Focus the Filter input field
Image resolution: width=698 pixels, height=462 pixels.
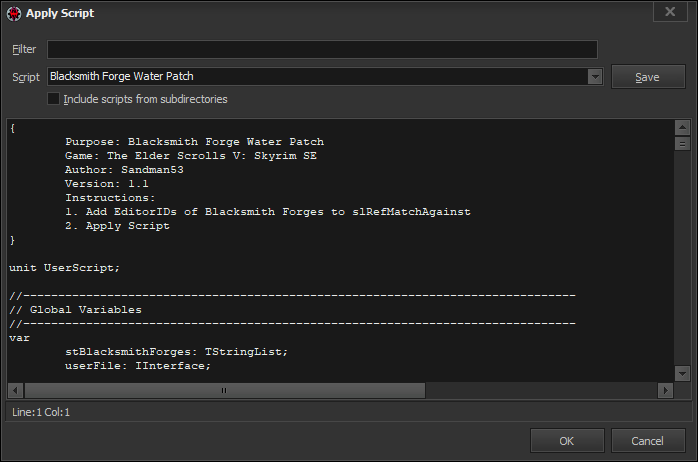(x=322, y=49)
